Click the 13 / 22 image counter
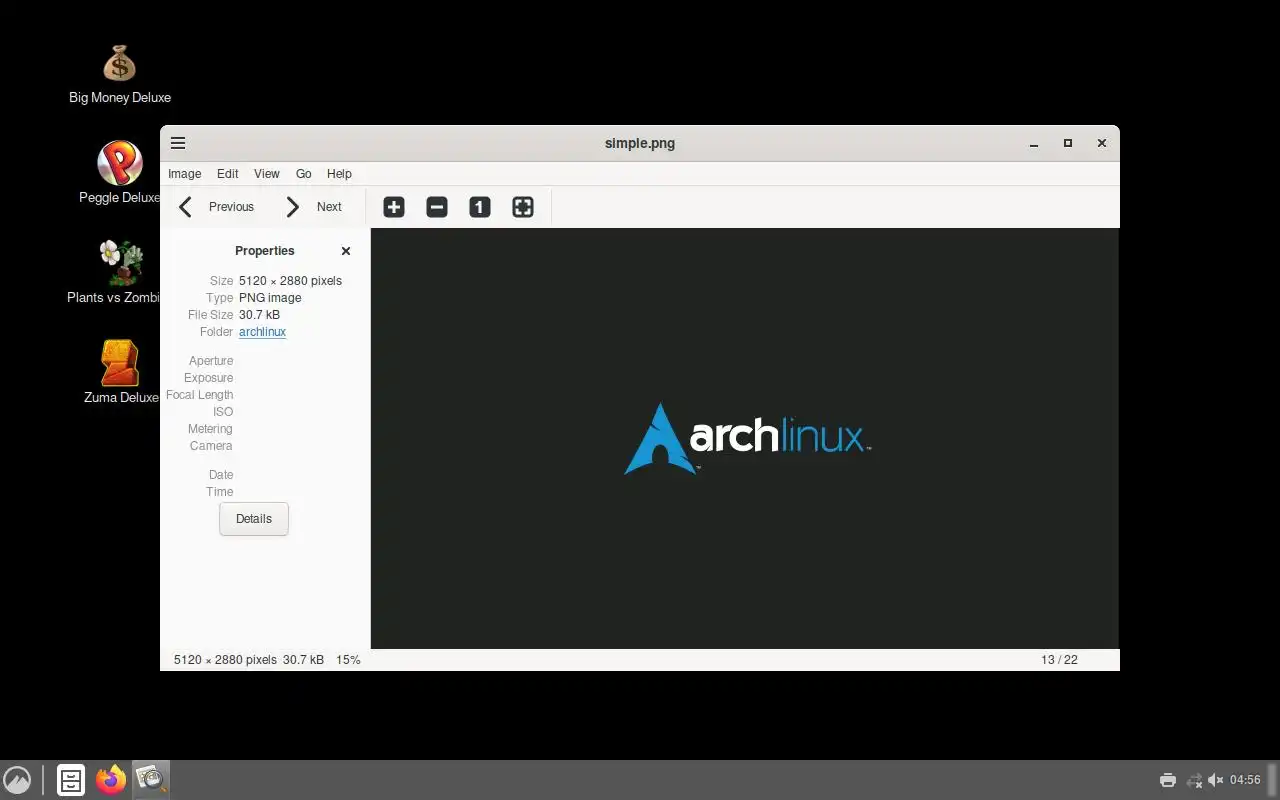 point(1059,660)
